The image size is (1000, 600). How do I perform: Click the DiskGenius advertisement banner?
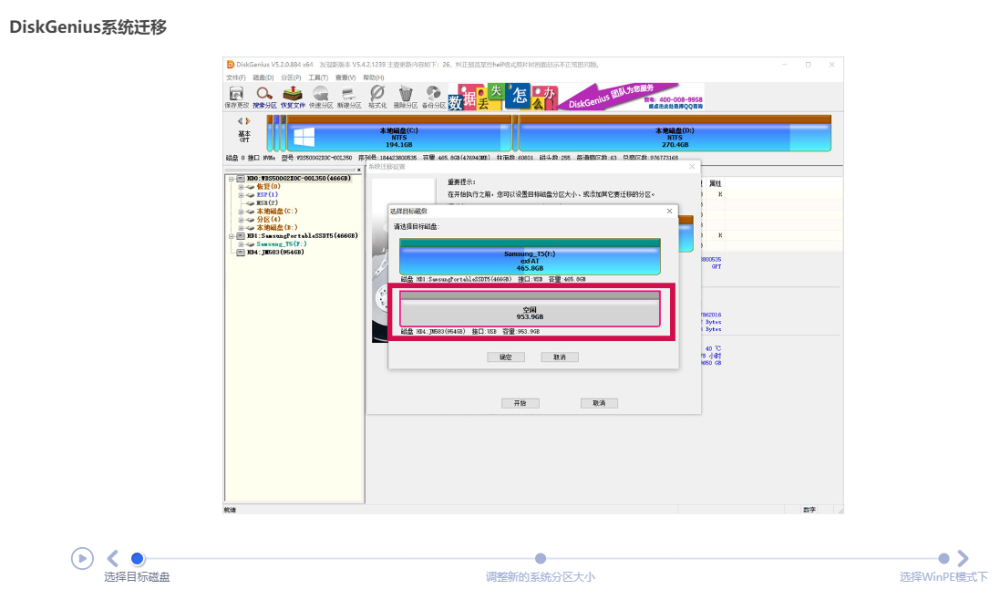pos(576,97)
